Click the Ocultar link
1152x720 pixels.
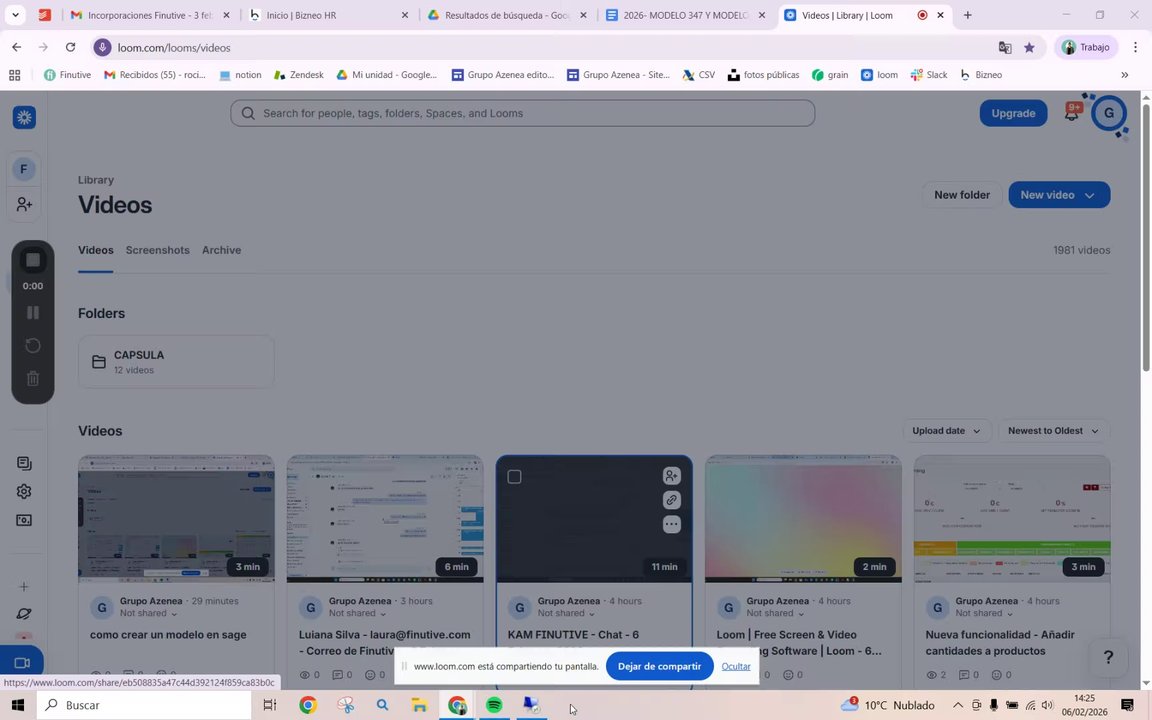coord(735,666)
